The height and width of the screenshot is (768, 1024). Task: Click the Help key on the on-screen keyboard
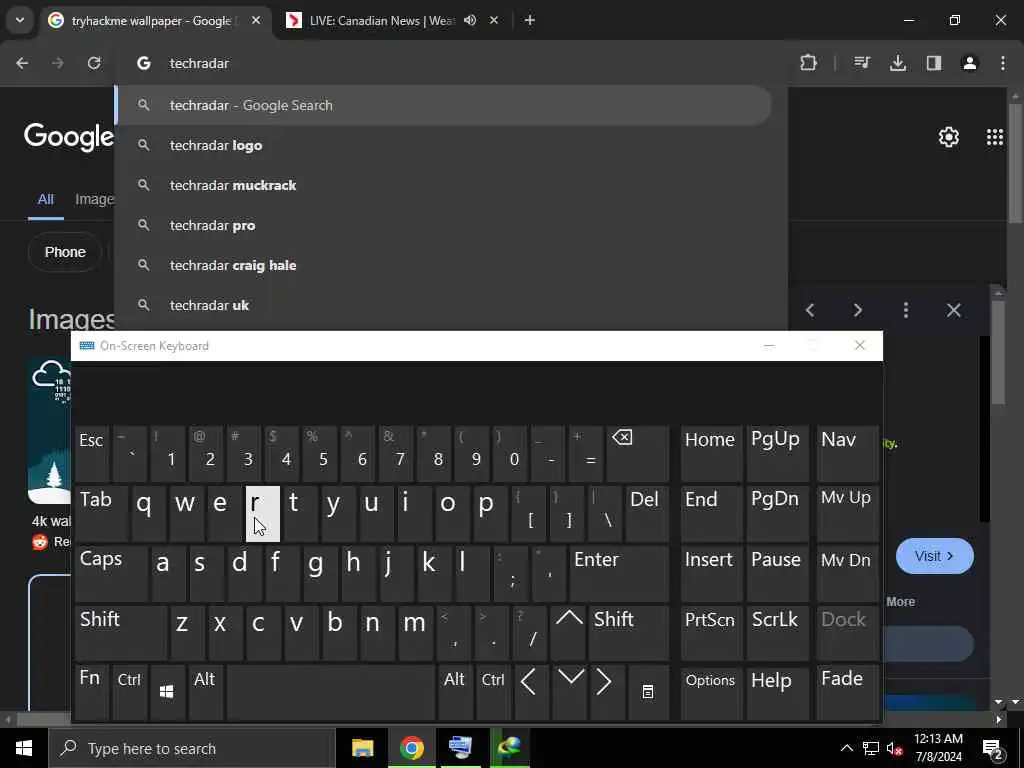pos(777,692)
